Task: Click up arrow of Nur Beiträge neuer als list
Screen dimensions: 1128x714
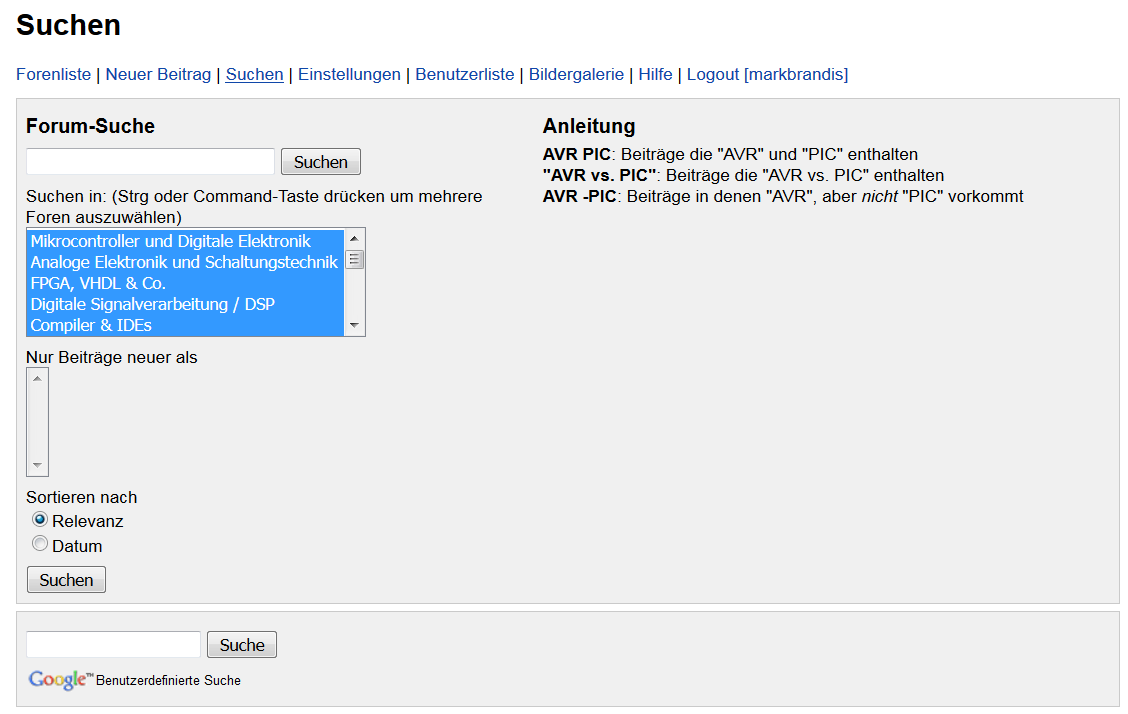Action: coord(37,378)
